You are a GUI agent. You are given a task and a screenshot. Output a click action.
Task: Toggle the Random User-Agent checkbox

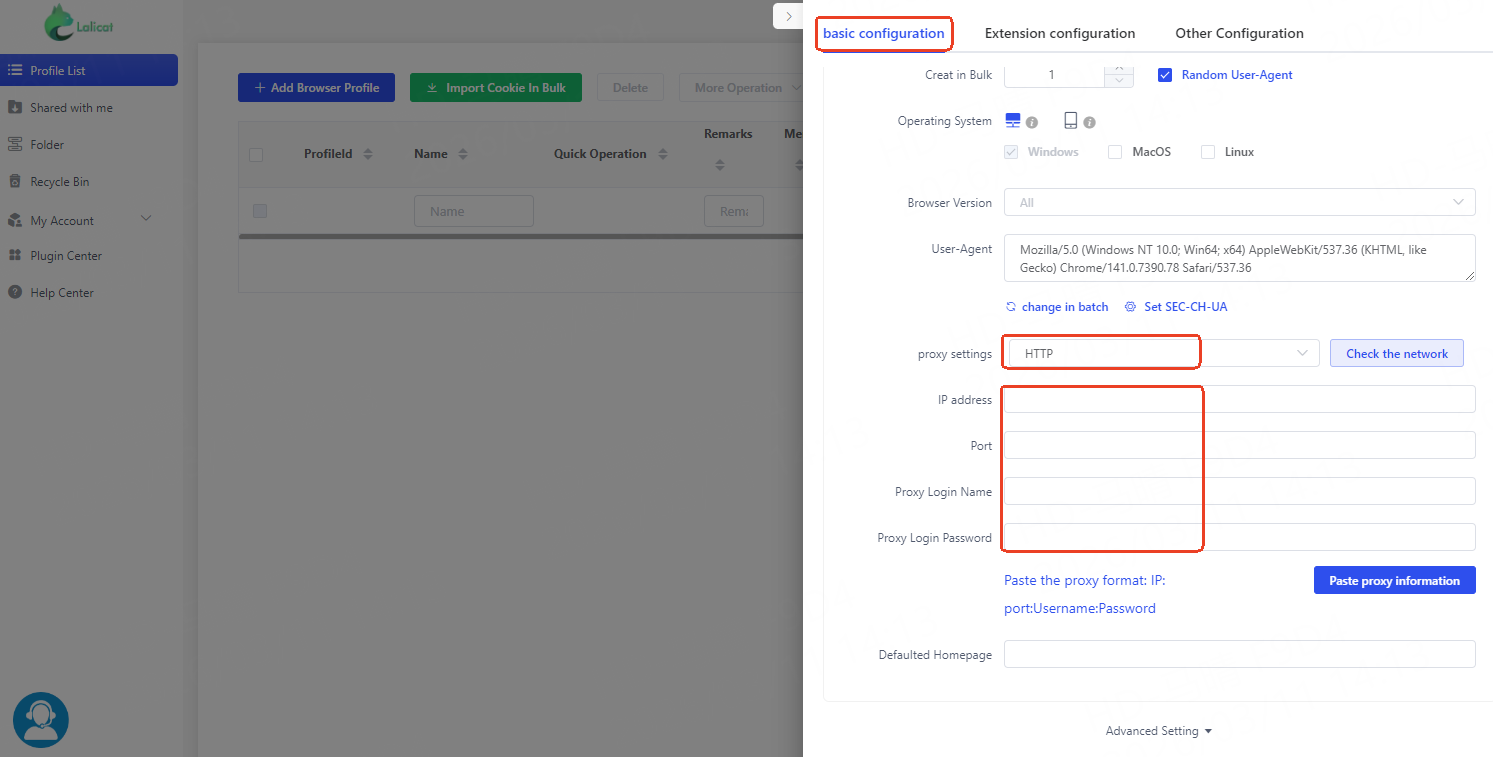point(1164,75)
